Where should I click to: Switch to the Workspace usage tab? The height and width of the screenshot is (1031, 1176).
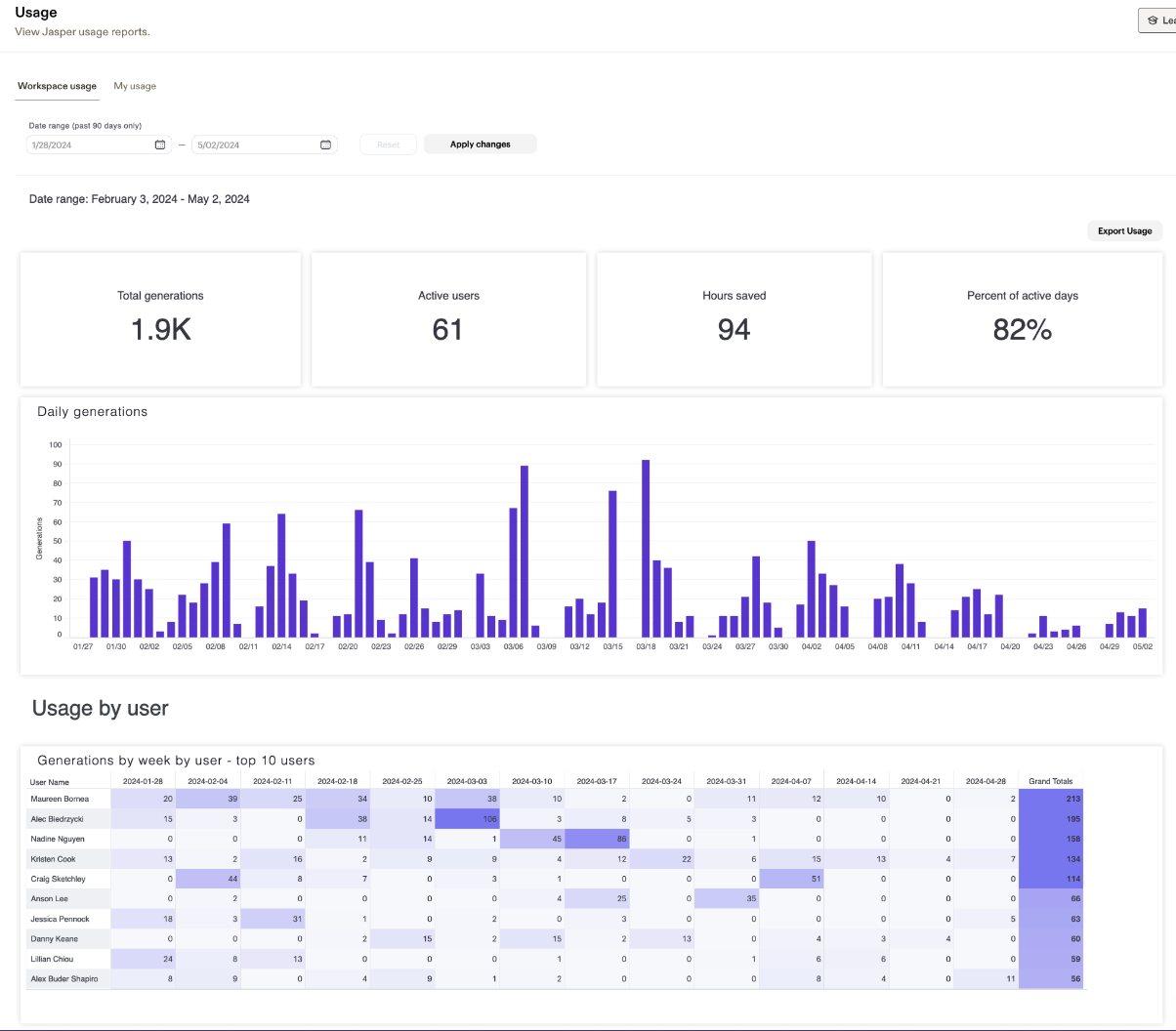57,86
